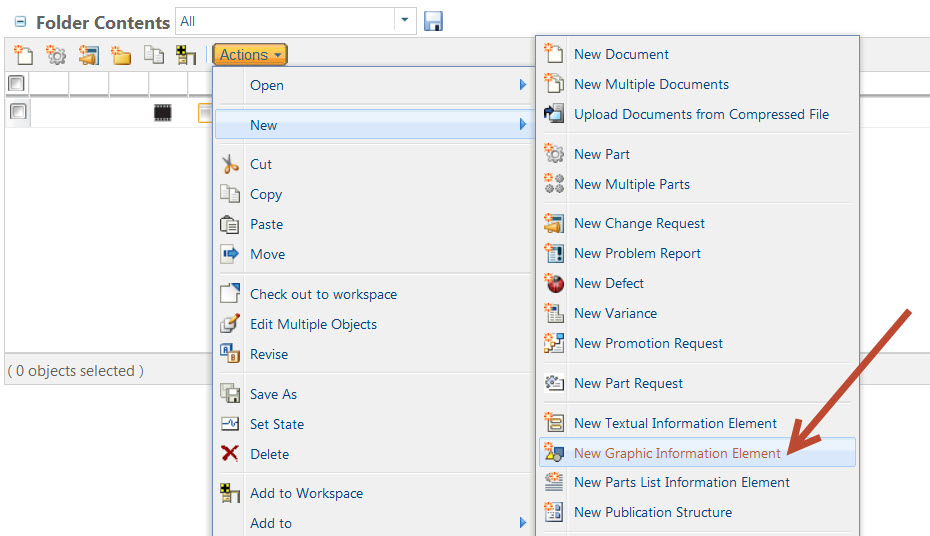Select Check out to workspace
This screenshot has height=536, width=930.
tap(323, 294)
